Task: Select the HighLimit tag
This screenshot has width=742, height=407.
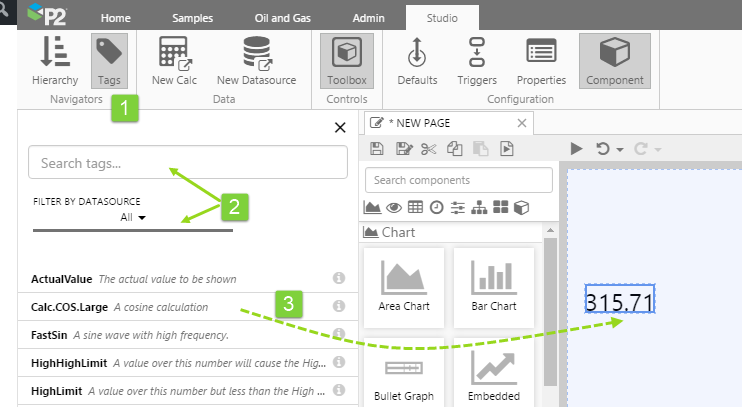Action: point(187,390)
